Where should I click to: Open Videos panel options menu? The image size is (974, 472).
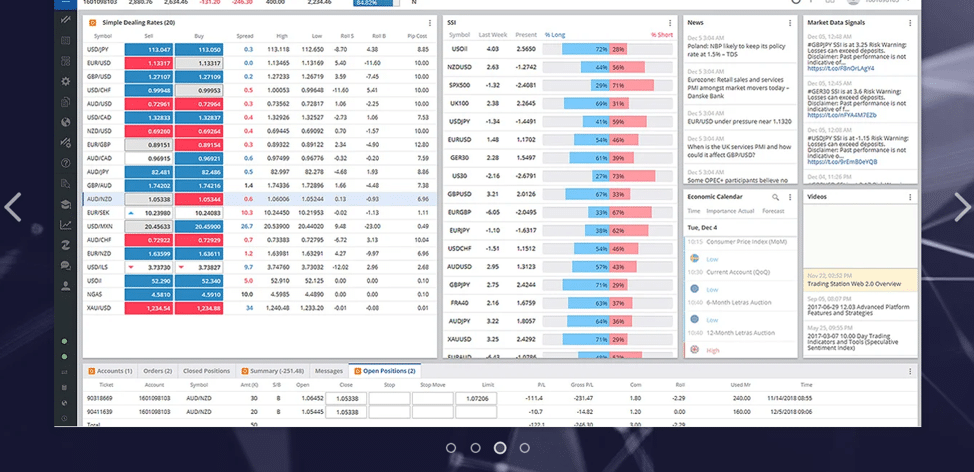click(910, 197)
